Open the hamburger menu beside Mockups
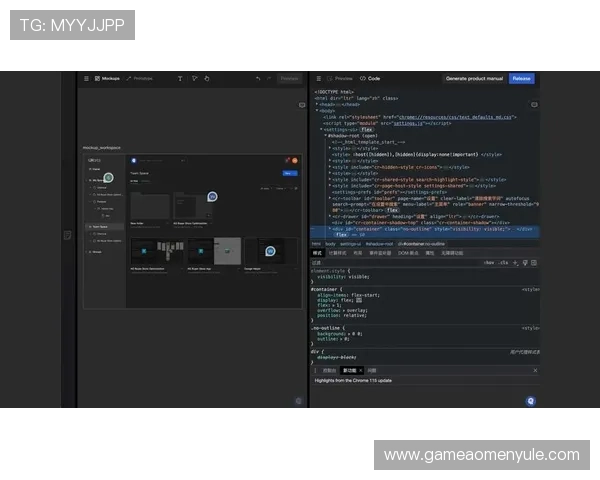The image size is (600, 480). click(86, 78)
